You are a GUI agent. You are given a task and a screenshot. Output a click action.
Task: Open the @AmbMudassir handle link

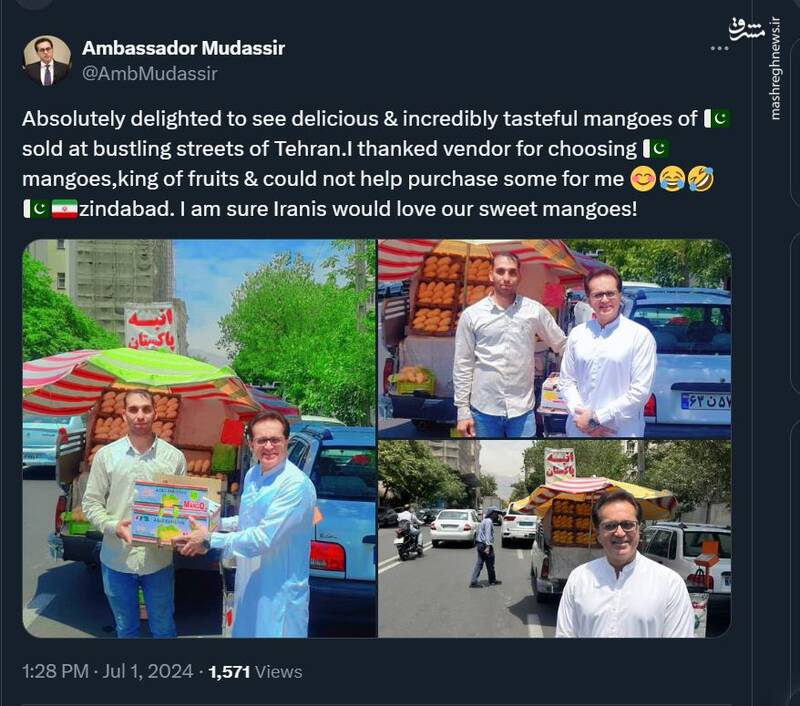[150, 73]
